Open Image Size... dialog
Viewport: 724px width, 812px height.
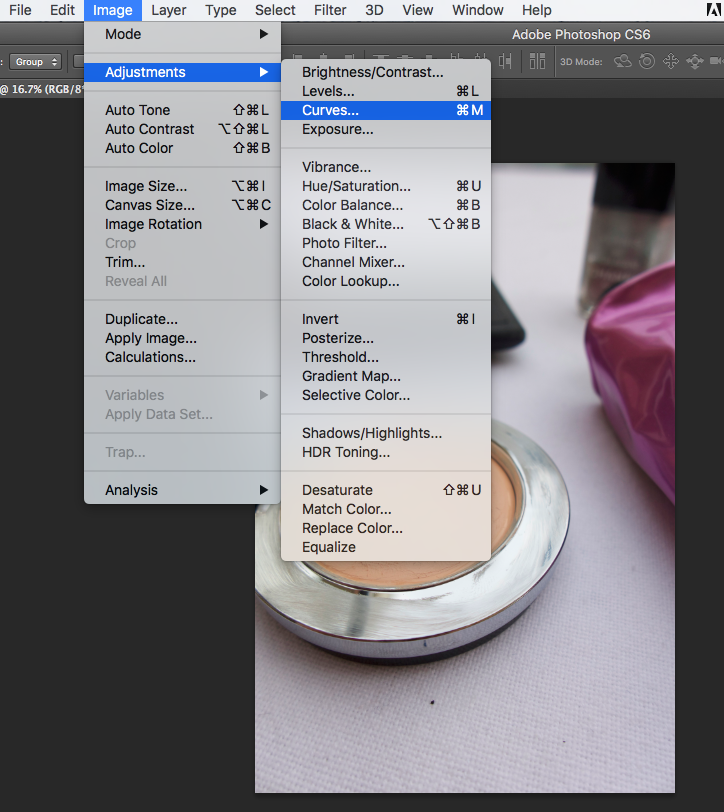[182, 186]
